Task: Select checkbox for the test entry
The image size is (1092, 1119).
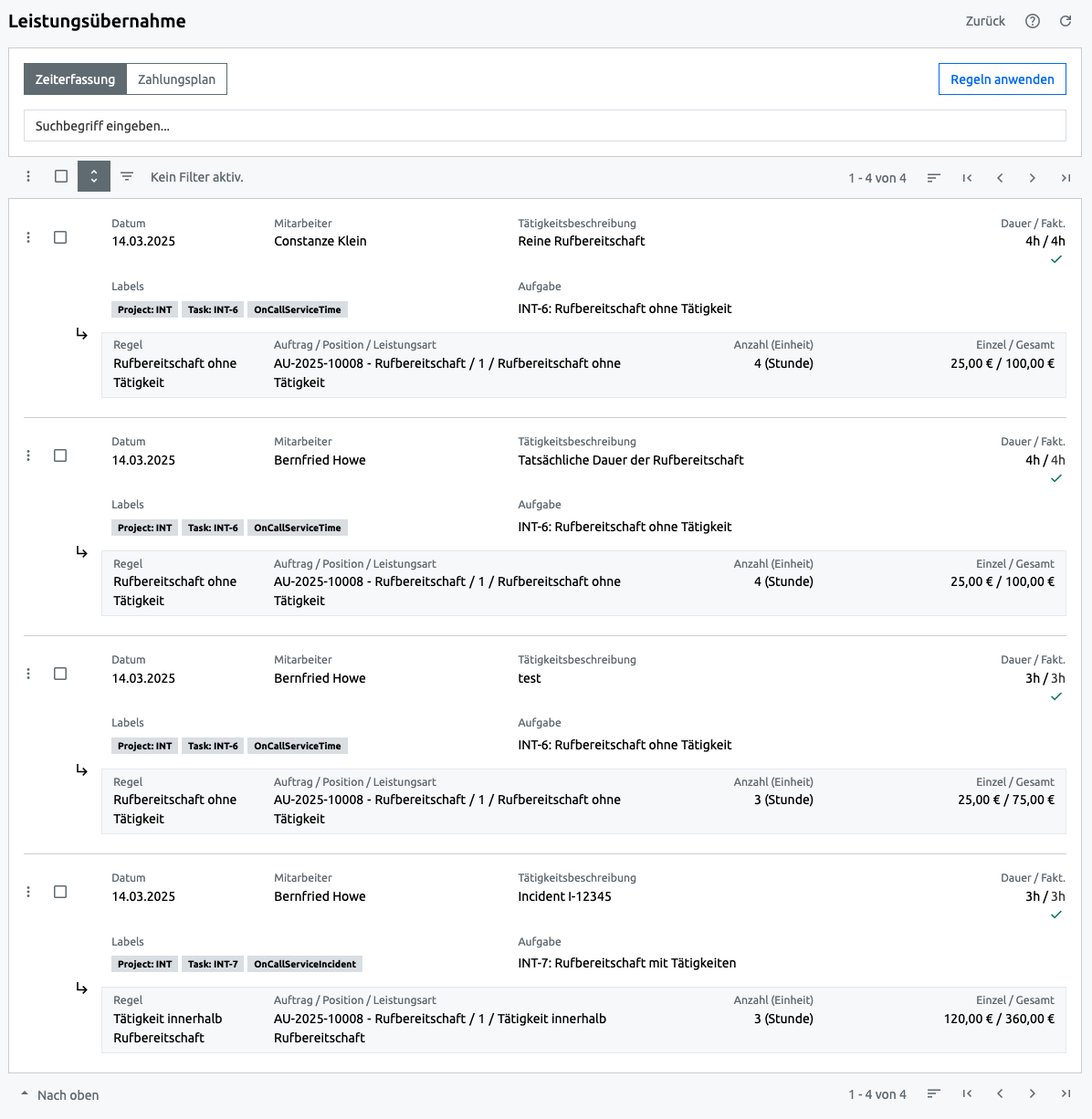Action: (x=60, y=674)
